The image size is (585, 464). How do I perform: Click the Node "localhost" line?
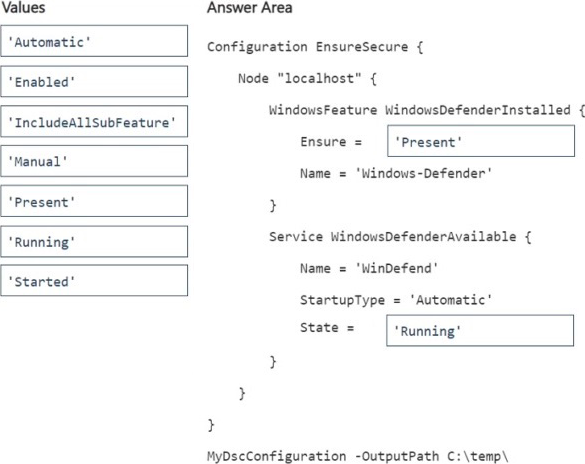pyautogui.click(x=307, y=78)
